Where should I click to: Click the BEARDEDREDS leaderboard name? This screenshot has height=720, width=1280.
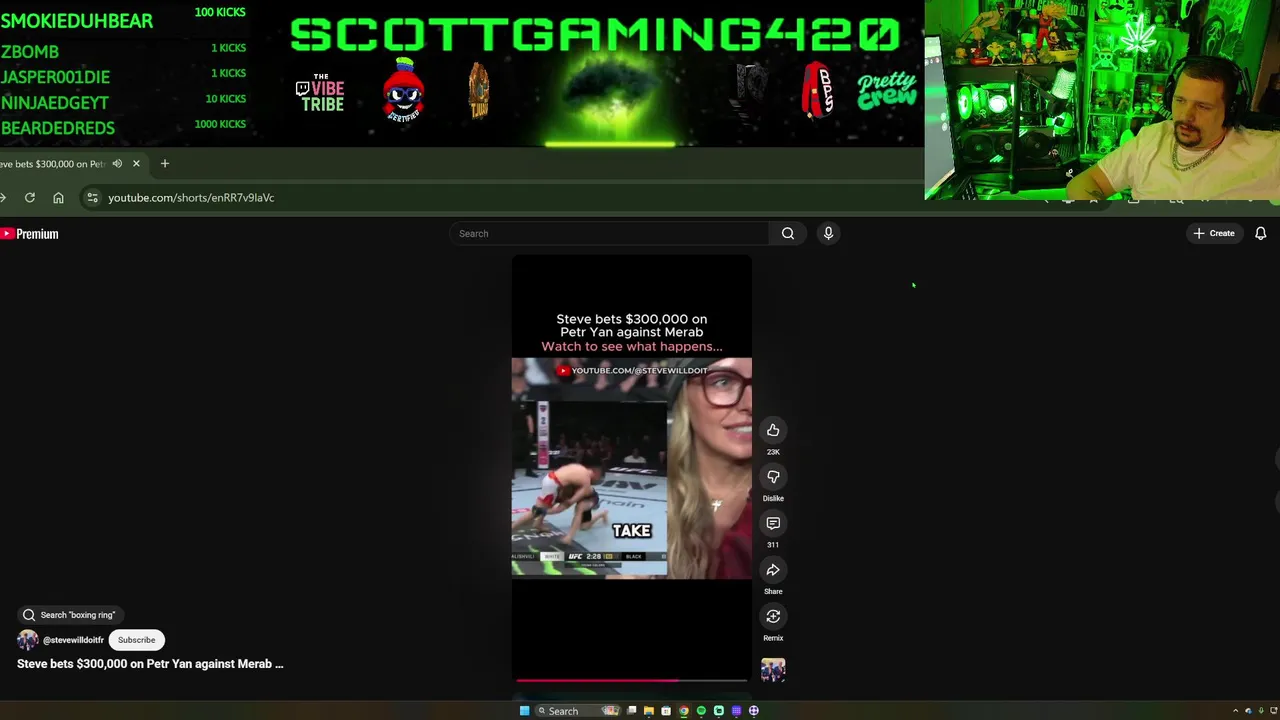pyautogui.click(x=58, y=128)
